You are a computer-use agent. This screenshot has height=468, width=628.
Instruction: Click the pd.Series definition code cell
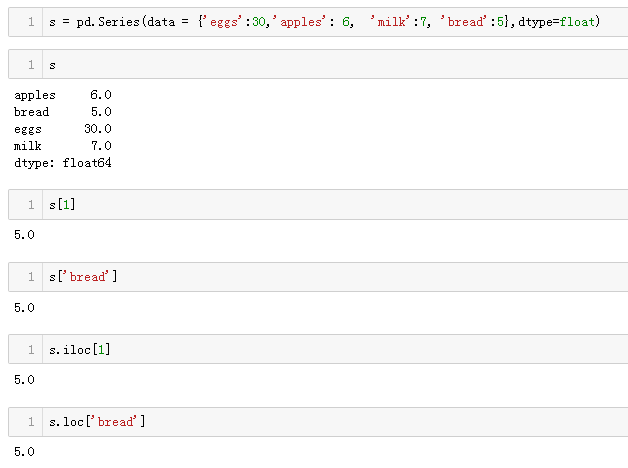[318, 22]
